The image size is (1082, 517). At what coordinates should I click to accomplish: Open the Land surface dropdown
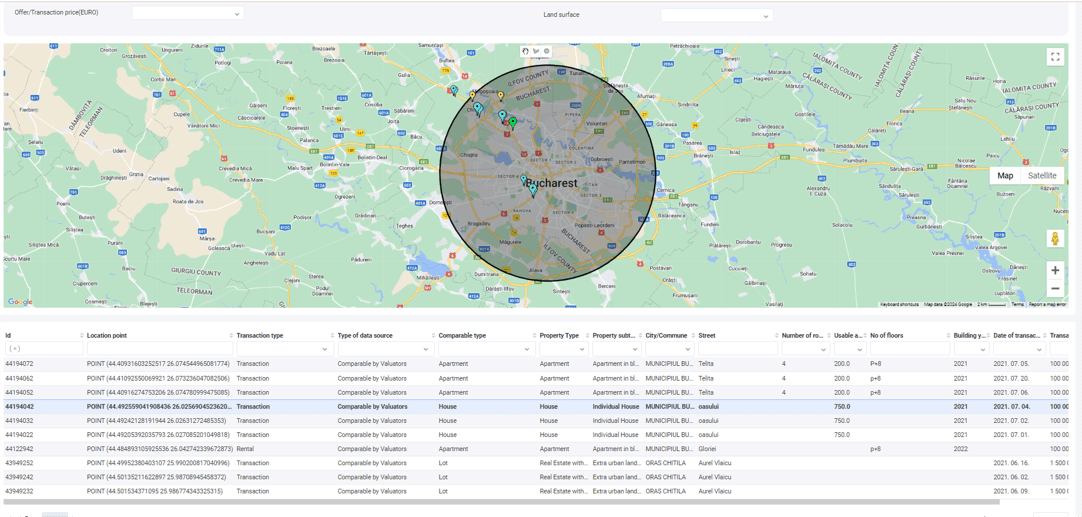[x=716, y=15]
